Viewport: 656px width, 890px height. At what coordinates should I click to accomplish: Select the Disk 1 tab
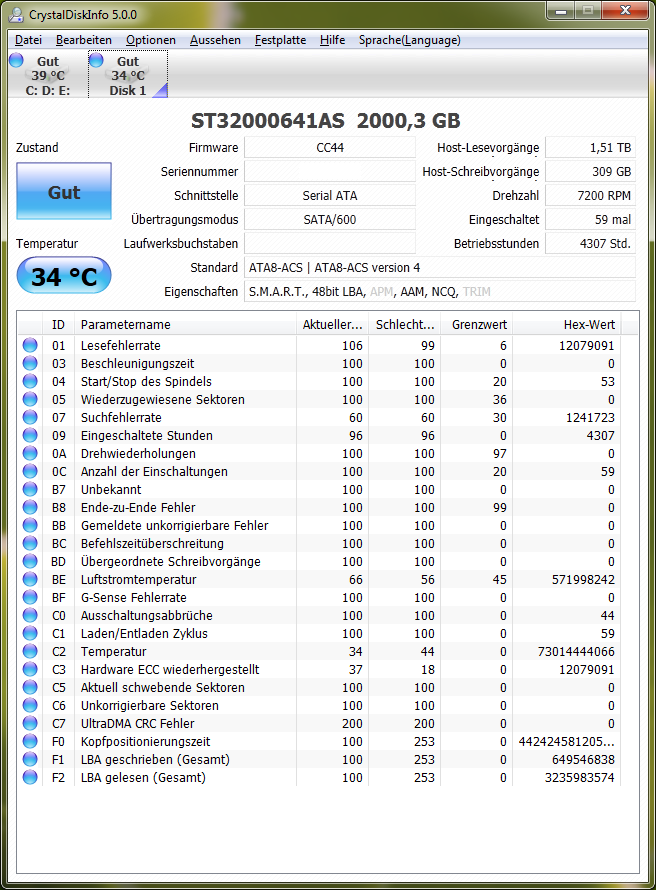(128, 75)
